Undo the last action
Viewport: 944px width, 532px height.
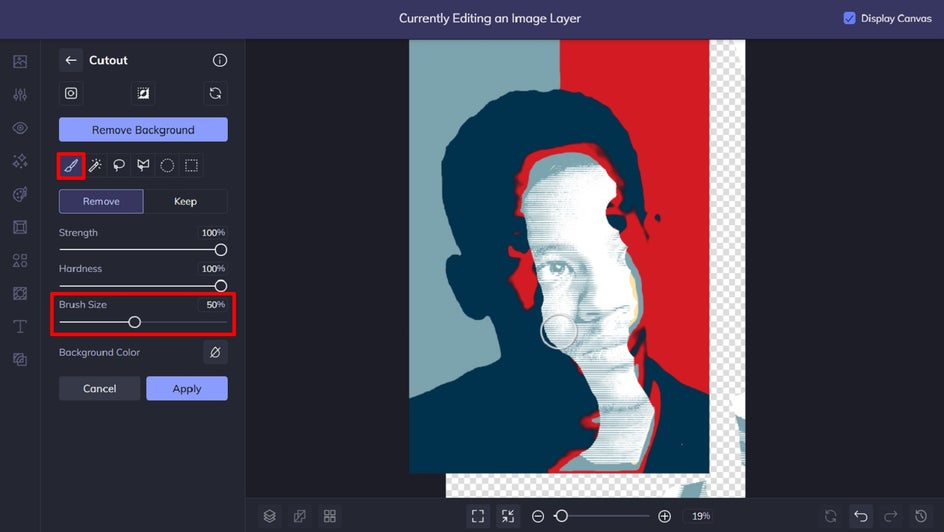861,516
